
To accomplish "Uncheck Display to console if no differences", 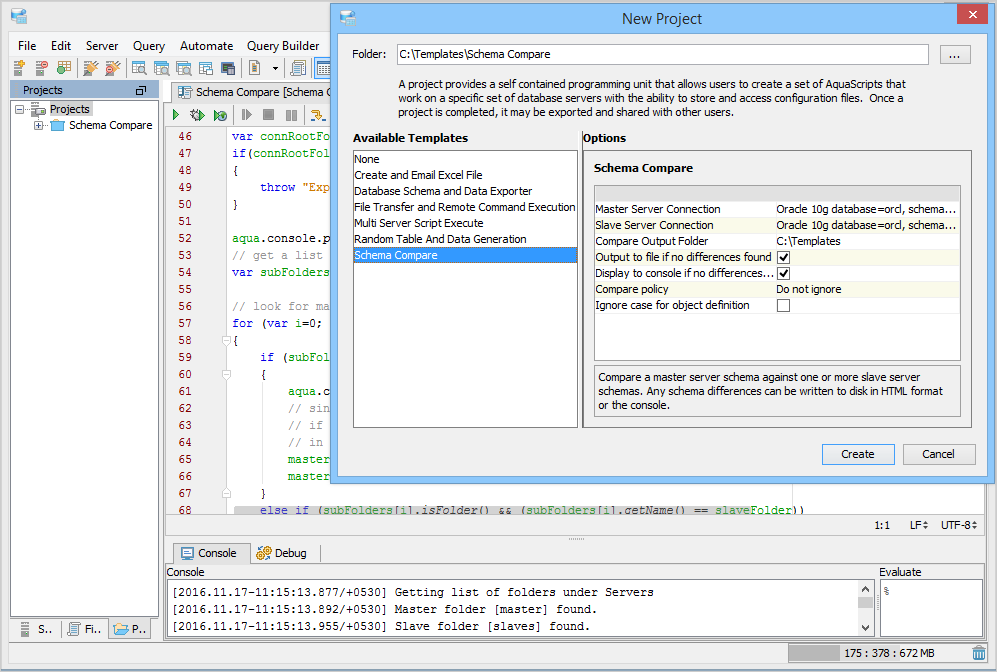I will pyautogui.click(x=783, y=273).
